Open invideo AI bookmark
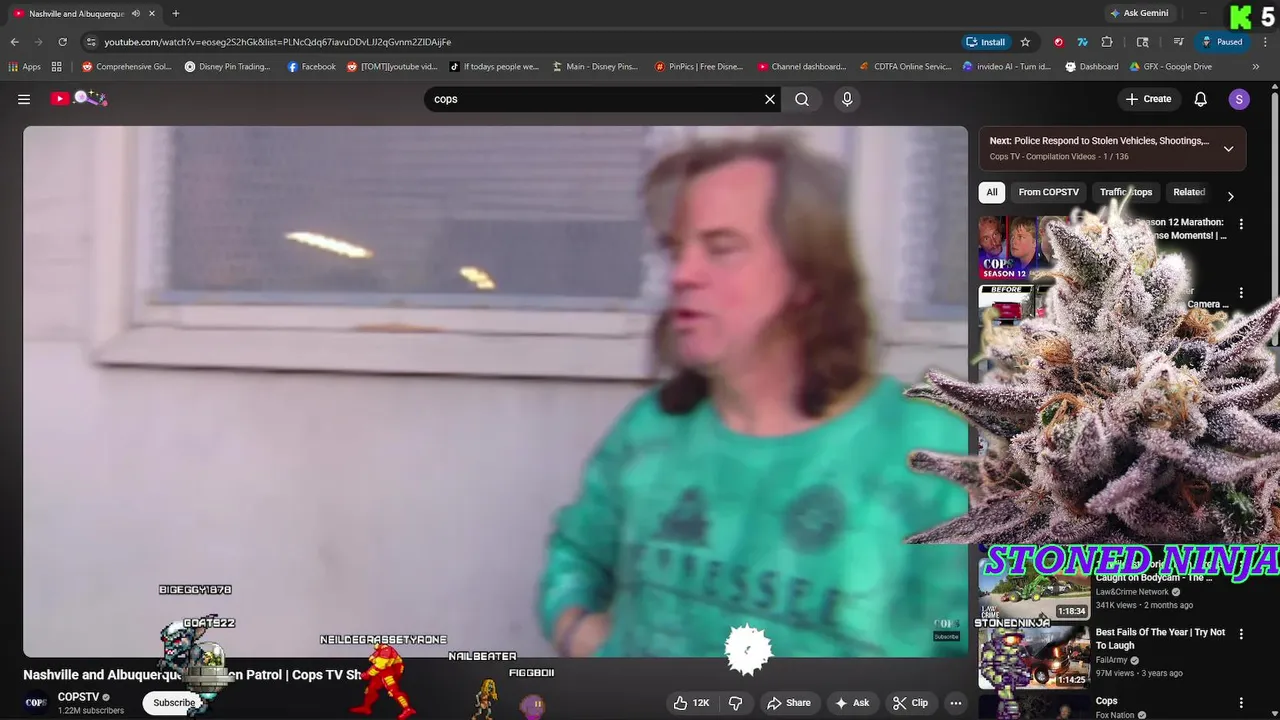Image resolution: width=1280 pixels, height=720 pixels. (1006, 67)
